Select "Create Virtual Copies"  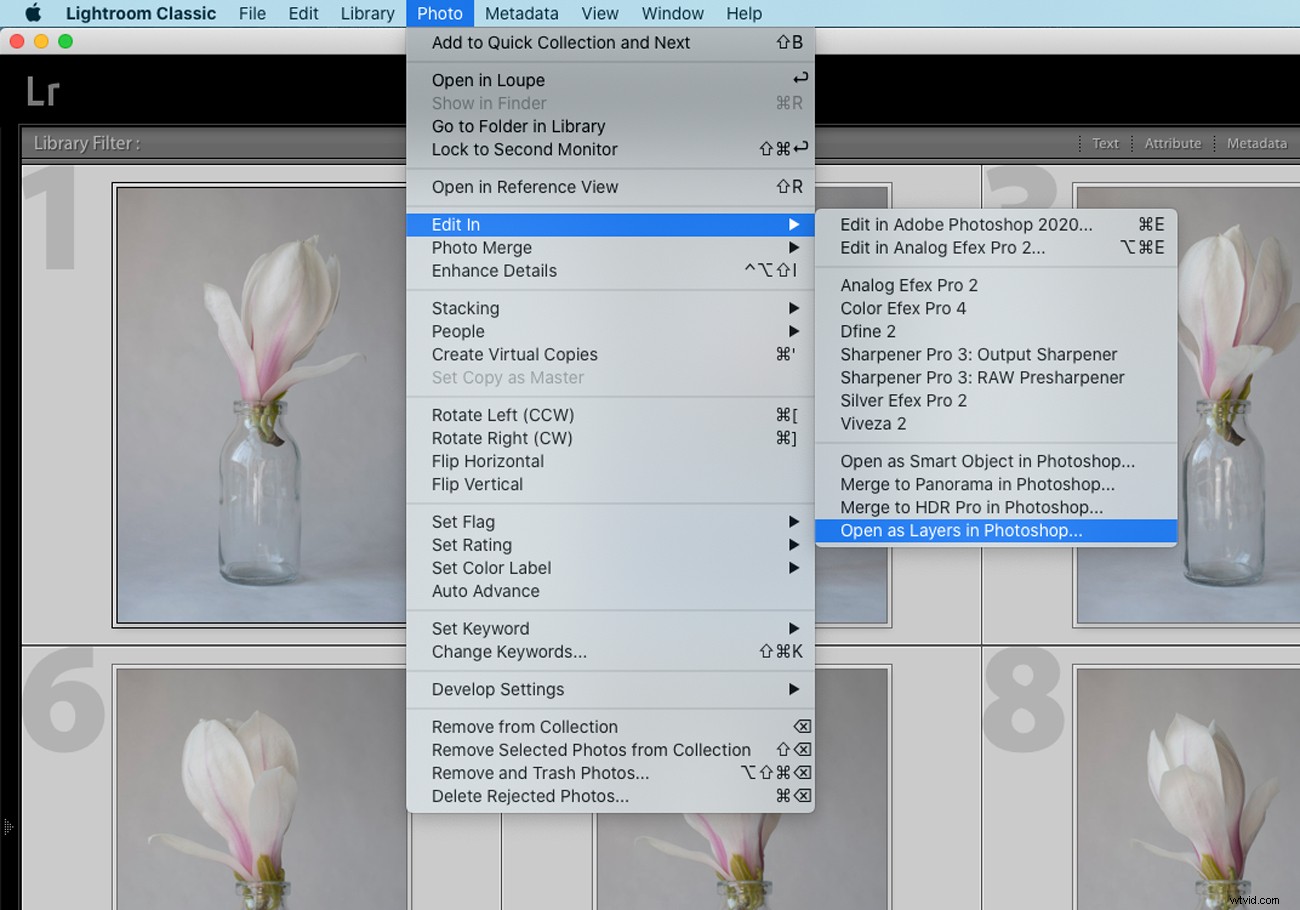click(x=513, y=354)
